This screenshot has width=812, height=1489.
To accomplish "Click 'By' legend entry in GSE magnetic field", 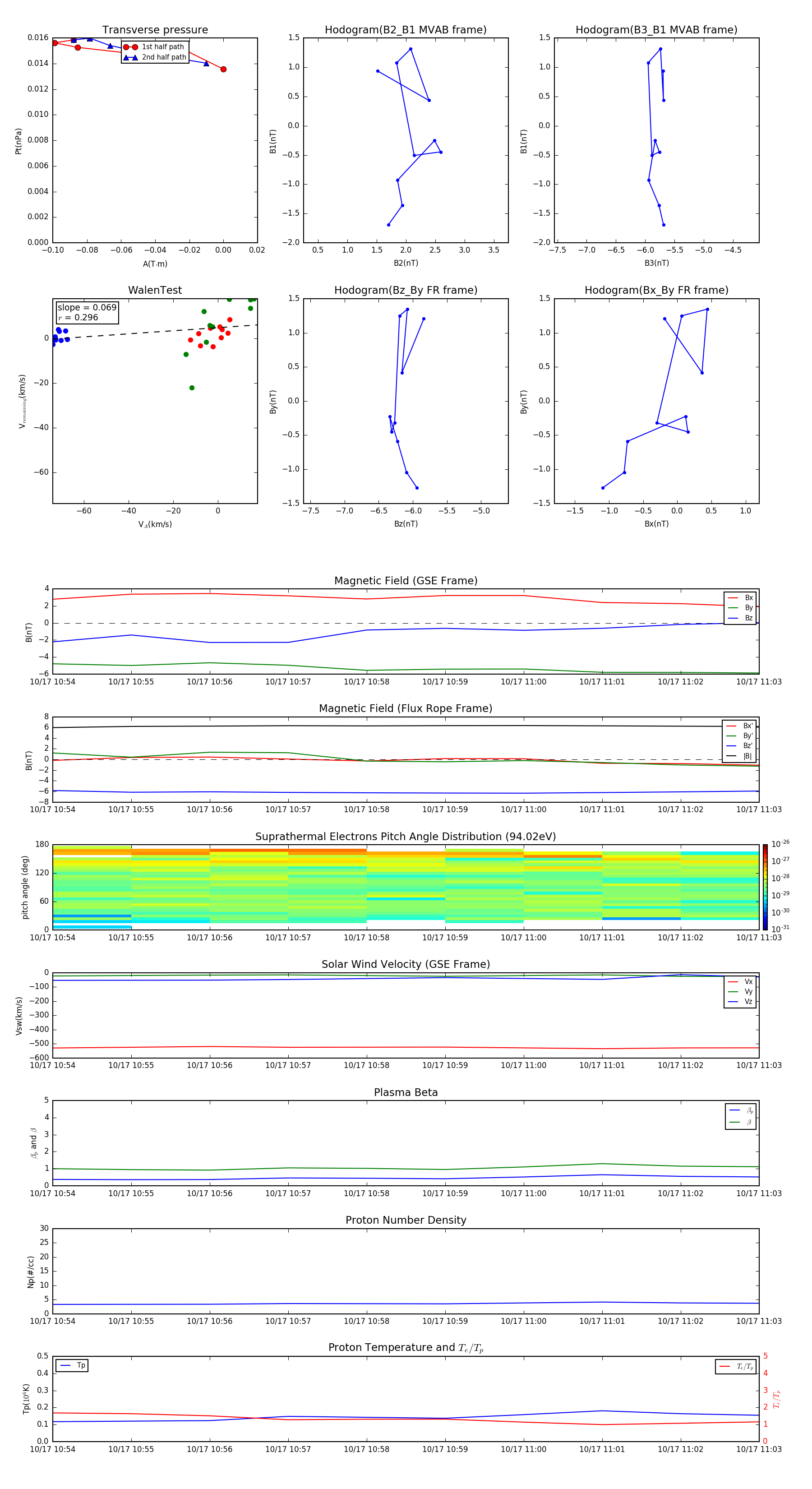I will 740,608.
